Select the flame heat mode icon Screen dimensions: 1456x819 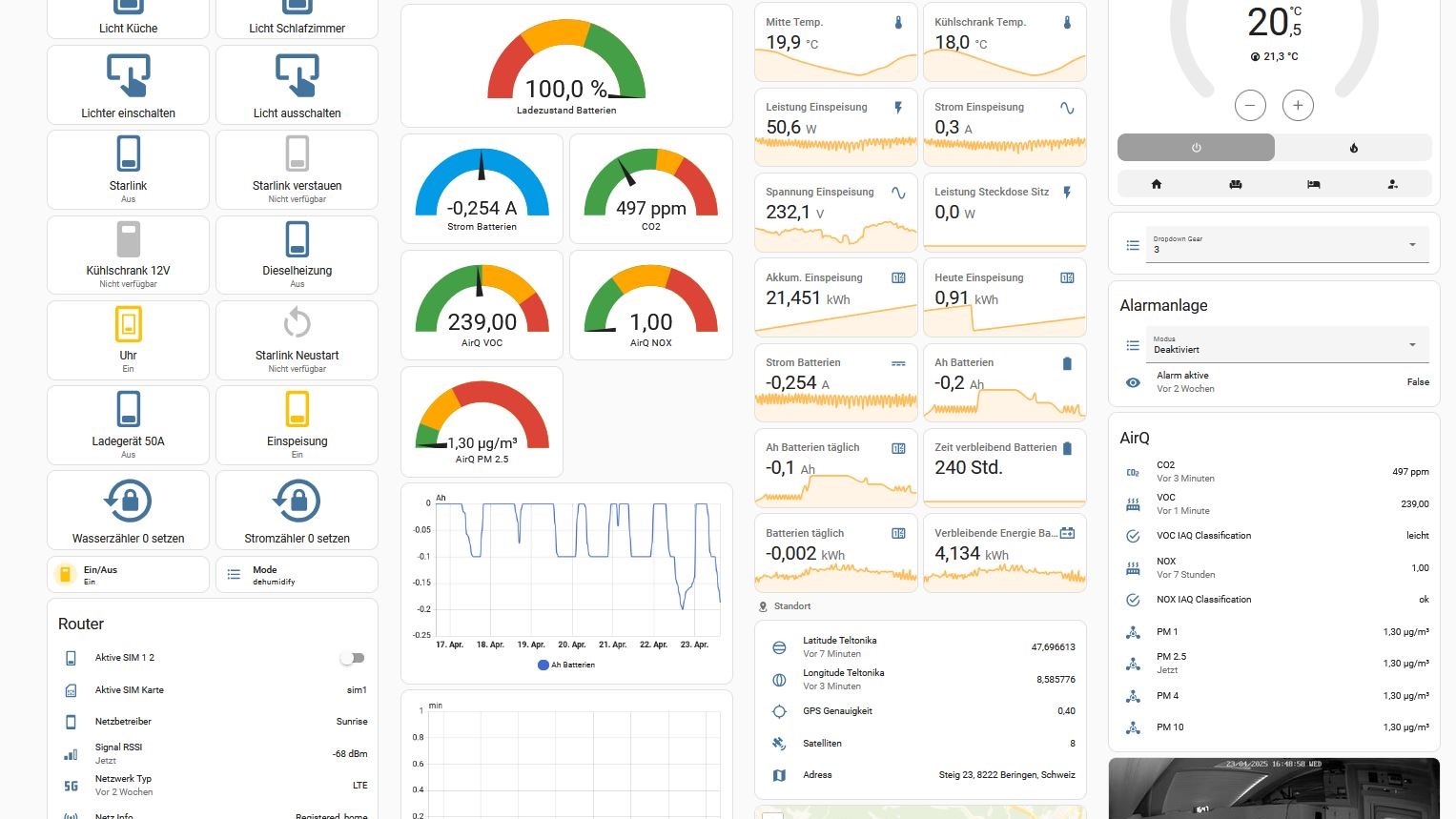click(1353, 148)
